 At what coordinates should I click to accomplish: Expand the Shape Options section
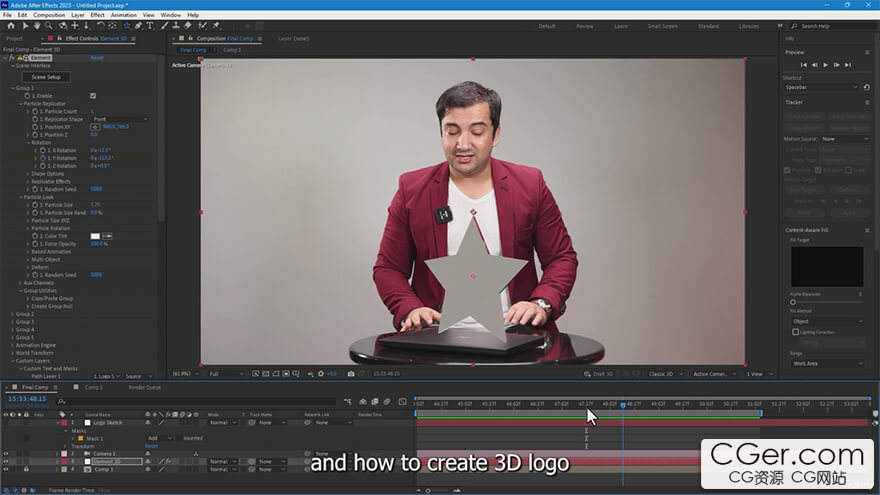(x=28, y=174)
